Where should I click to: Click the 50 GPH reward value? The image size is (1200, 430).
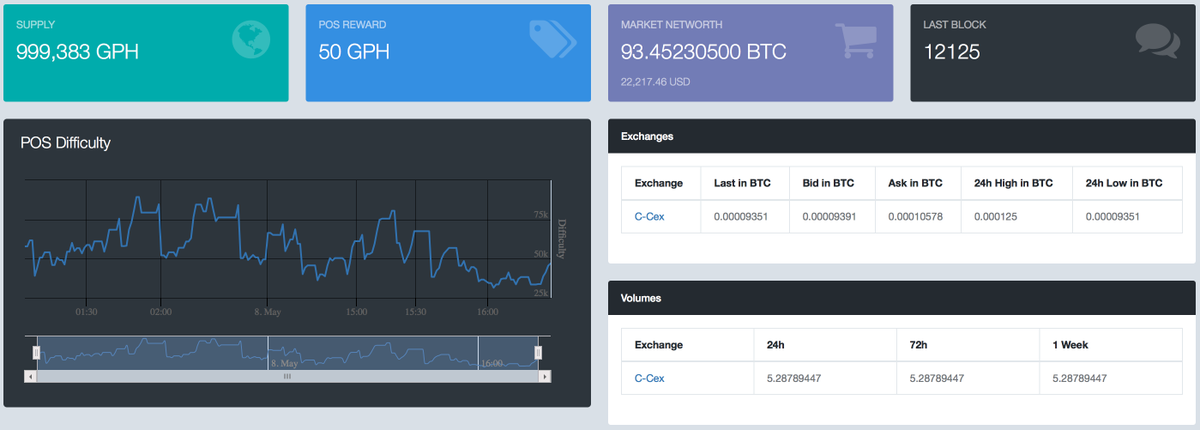pos(353,51)
